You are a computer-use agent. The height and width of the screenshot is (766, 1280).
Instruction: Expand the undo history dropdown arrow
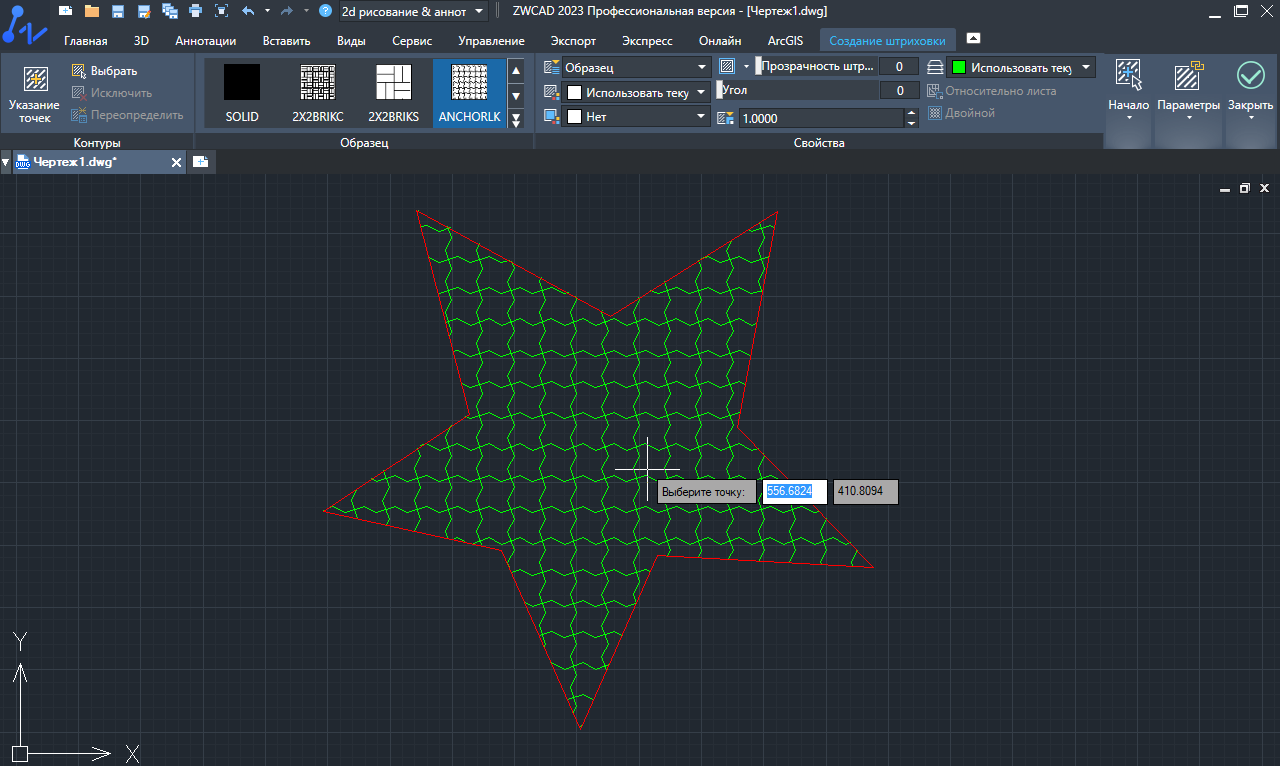(x=267, y=11)
